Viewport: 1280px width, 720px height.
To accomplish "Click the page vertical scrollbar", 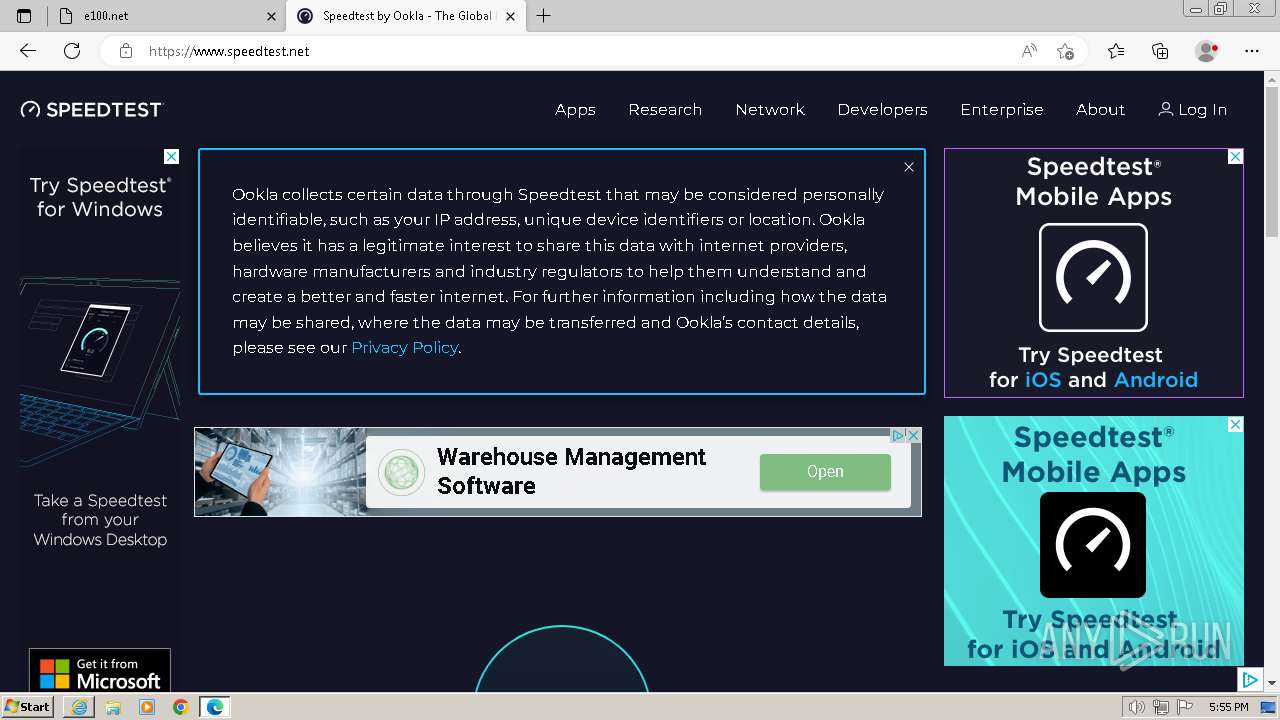I will [1272, 160].
